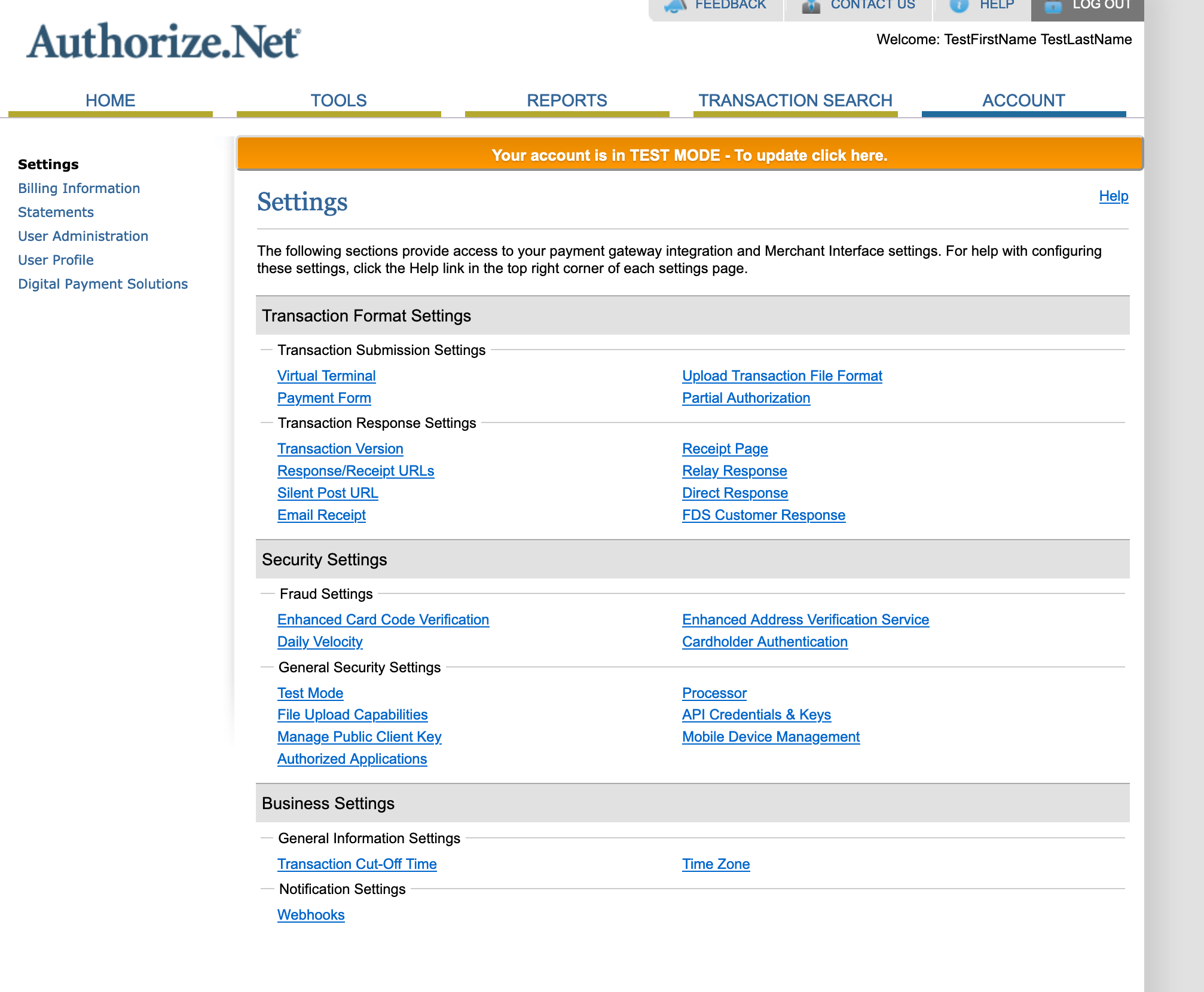The width and height of the screenshot is (1204, 992).
Task: Open File Upload Capabilities
Action: point(353,715)
